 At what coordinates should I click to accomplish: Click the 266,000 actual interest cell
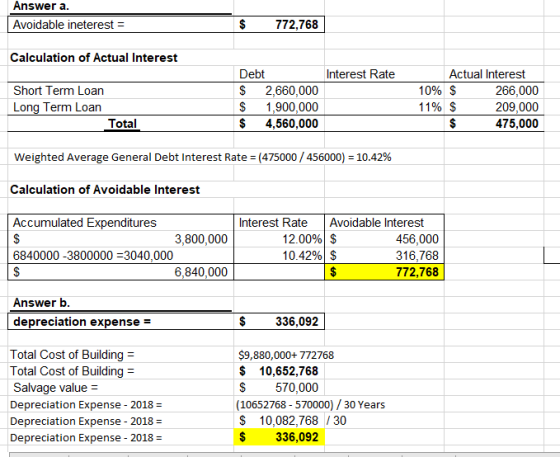[494, 91]
